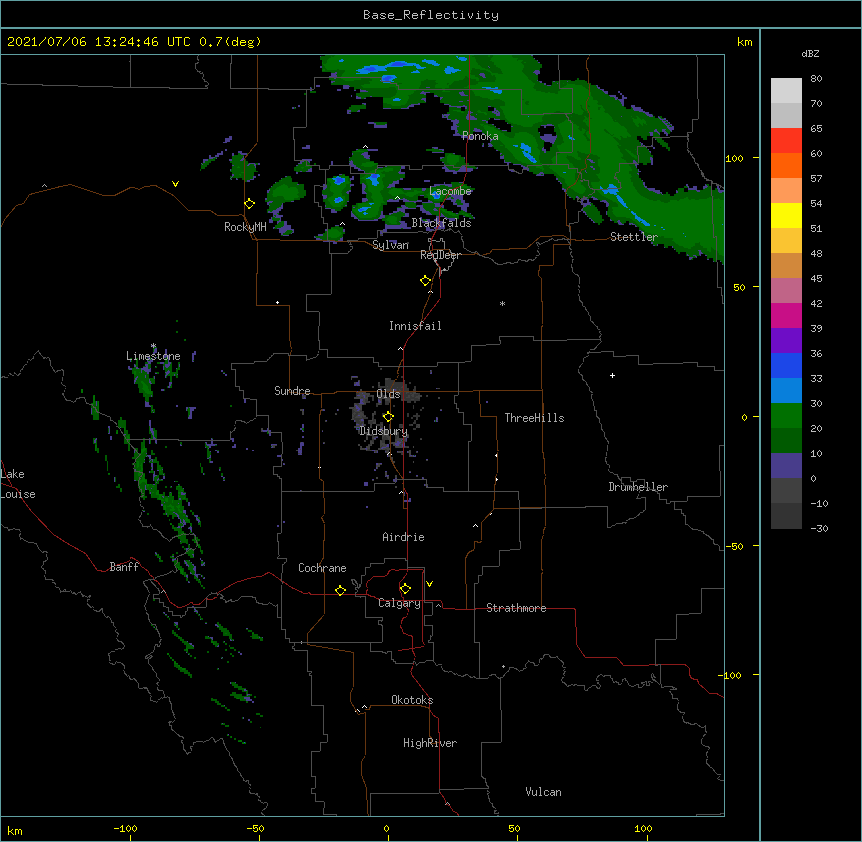Click the slate-purple 0-10 dBZ legend swatch
This screenshot has height=842, width=862.
pos(786,466)
